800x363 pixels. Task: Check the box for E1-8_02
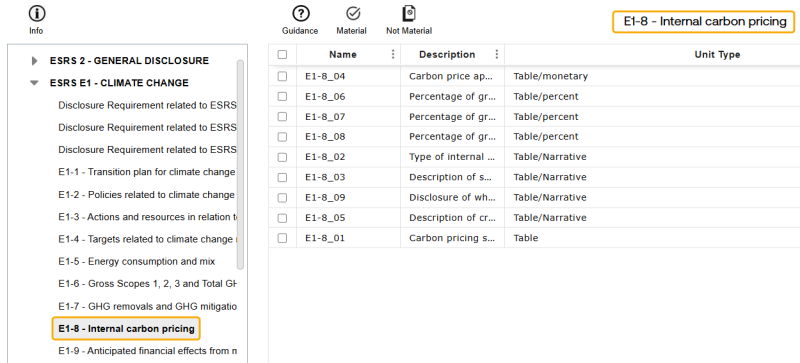coord(282,157)
